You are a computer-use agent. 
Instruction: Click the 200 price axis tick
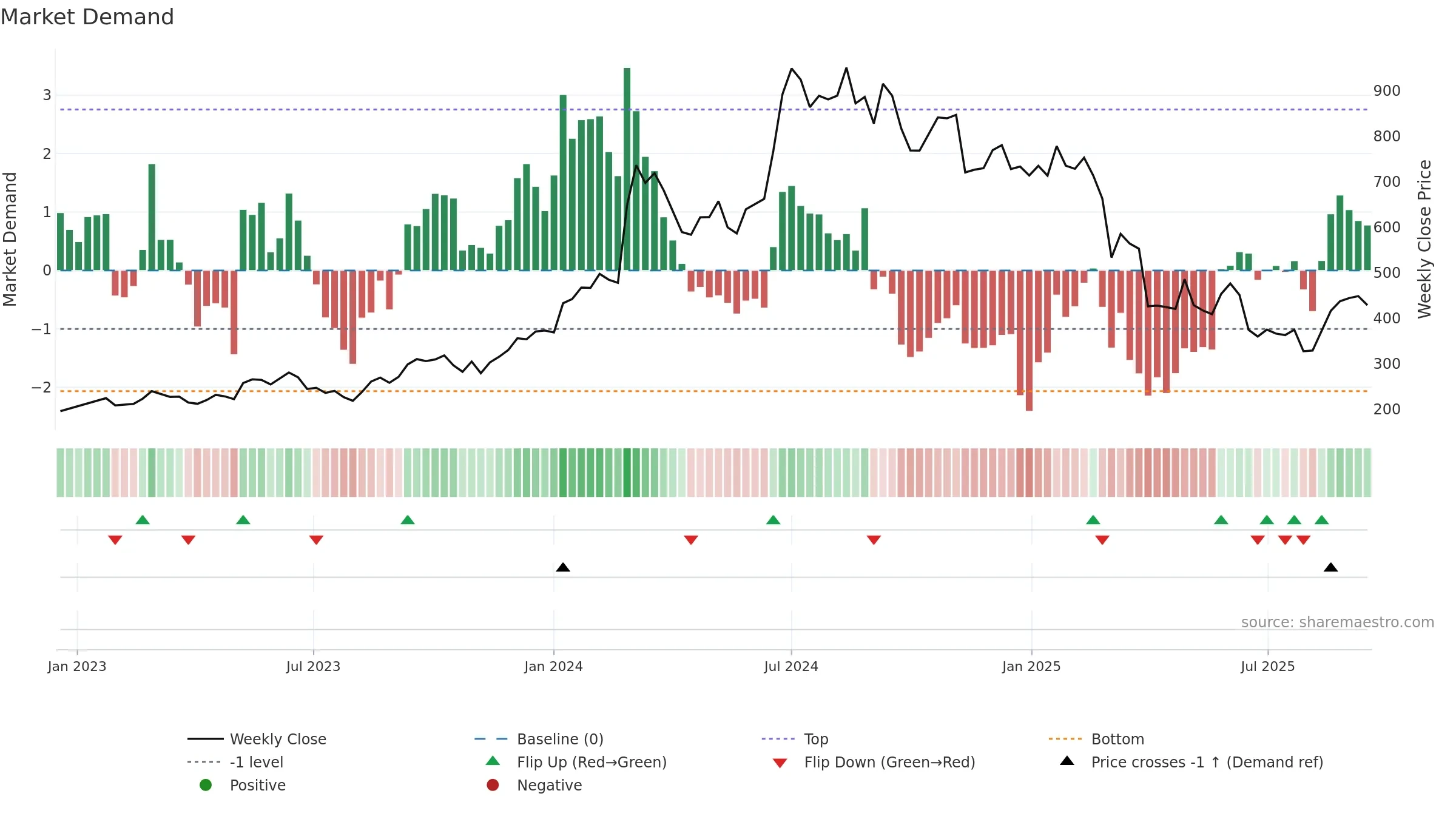pos(1387,409)
